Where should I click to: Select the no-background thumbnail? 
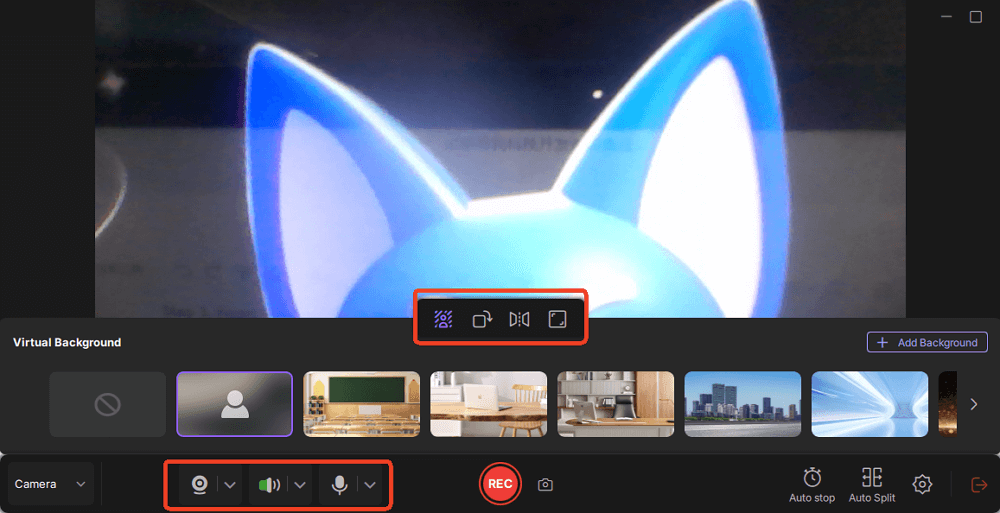(108, 405)
